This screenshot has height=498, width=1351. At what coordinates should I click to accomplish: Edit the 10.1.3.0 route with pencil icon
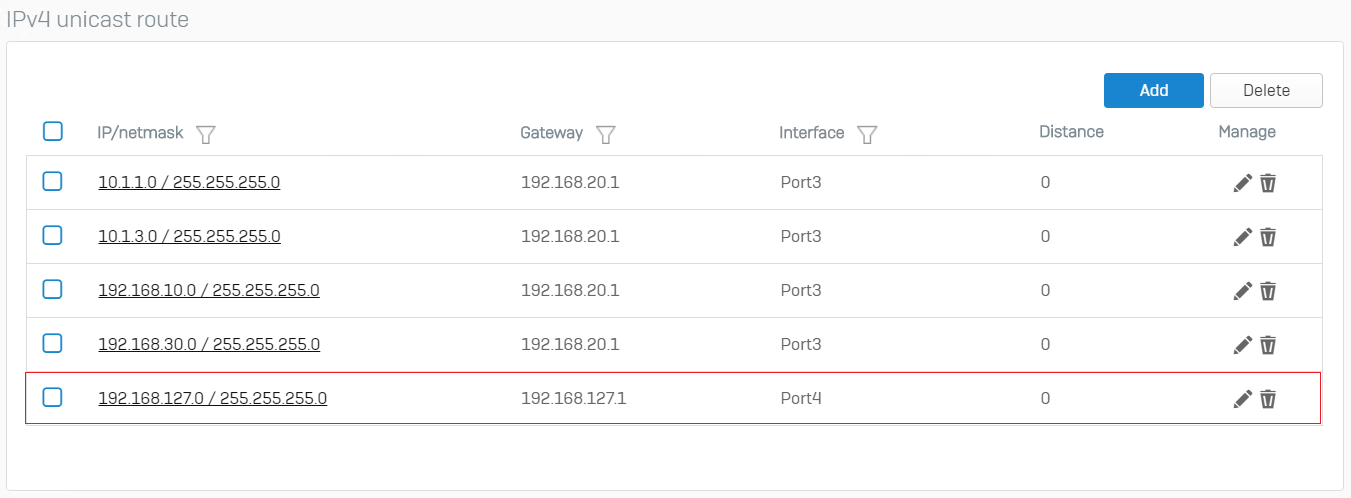pyautogui.click(x=1242, y=237)
